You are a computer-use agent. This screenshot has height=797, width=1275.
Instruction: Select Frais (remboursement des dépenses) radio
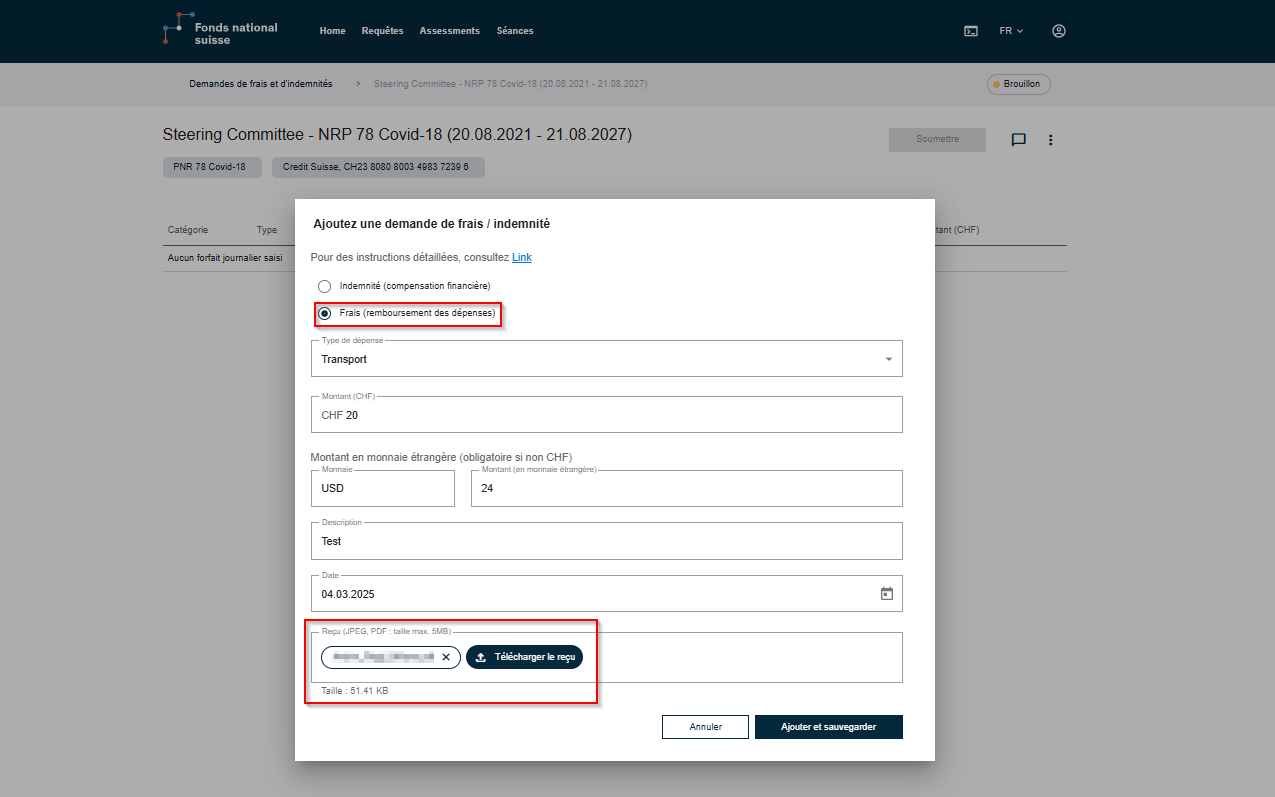(x=324, y=313)
